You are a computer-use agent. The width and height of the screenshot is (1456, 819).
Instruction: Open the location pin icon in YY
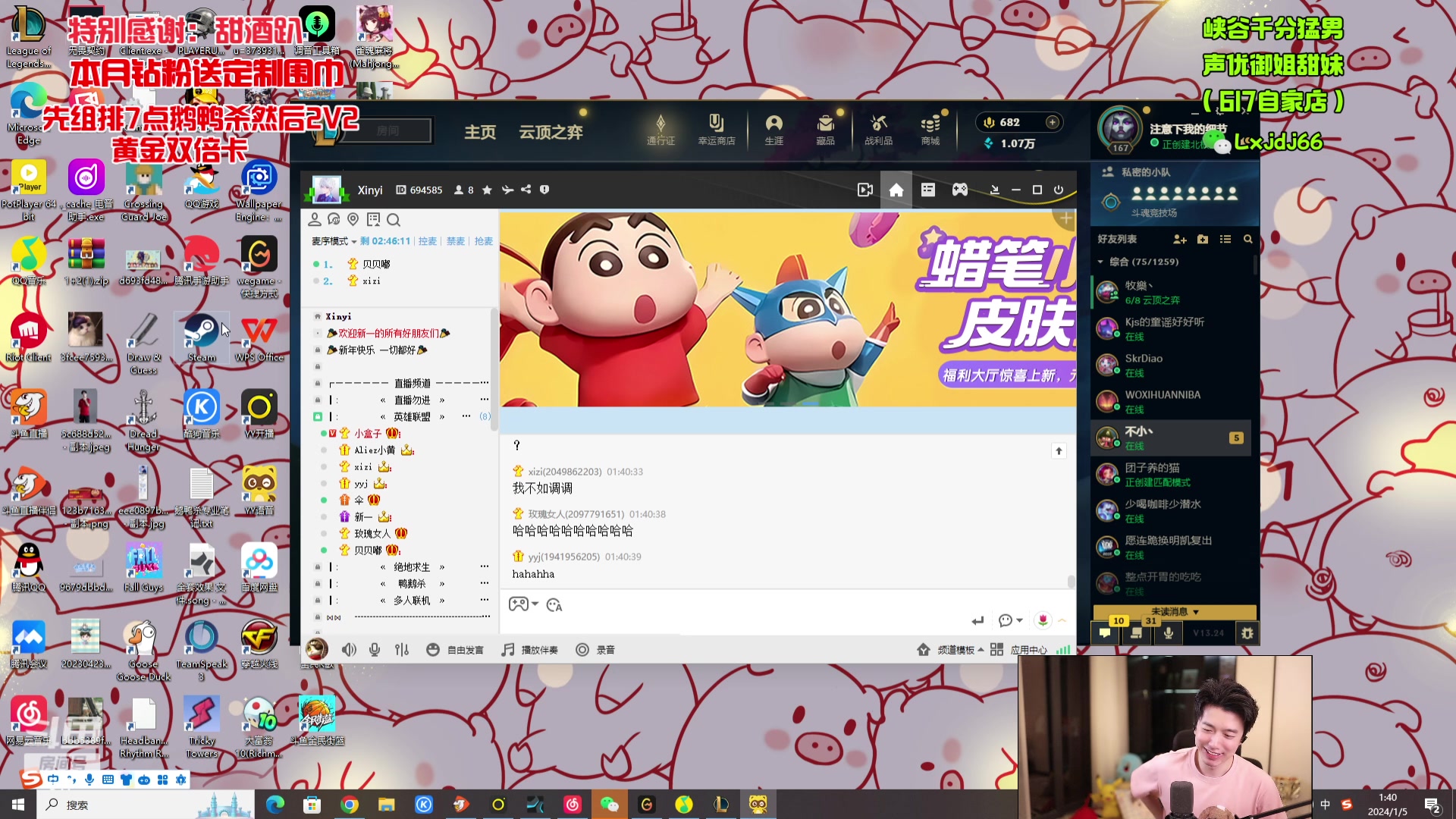coord(353,219)
